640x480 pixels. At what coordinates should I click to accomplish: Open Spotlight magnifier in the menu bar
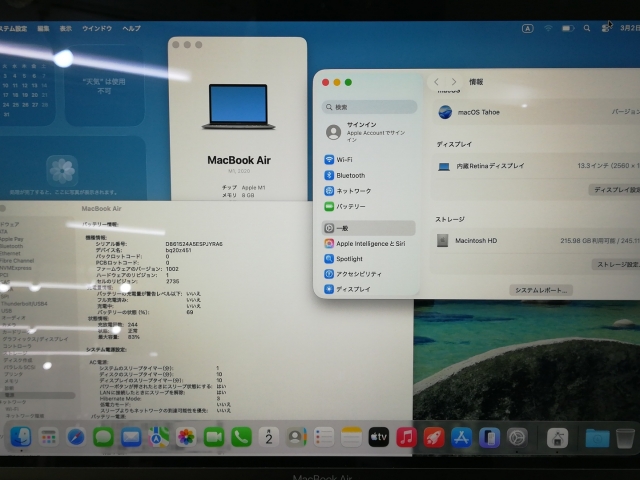point(587,28)
